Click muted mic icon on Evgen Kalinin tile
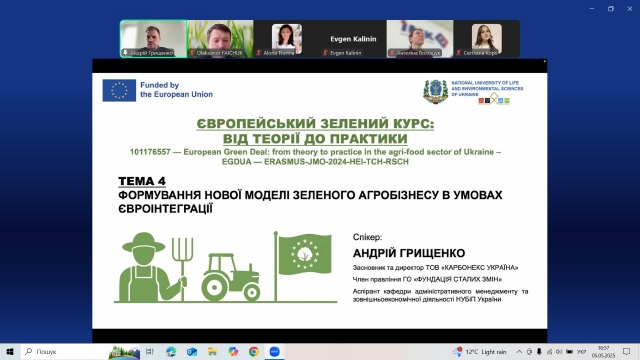Screen dimensions: 640x360 coord(325,53)
